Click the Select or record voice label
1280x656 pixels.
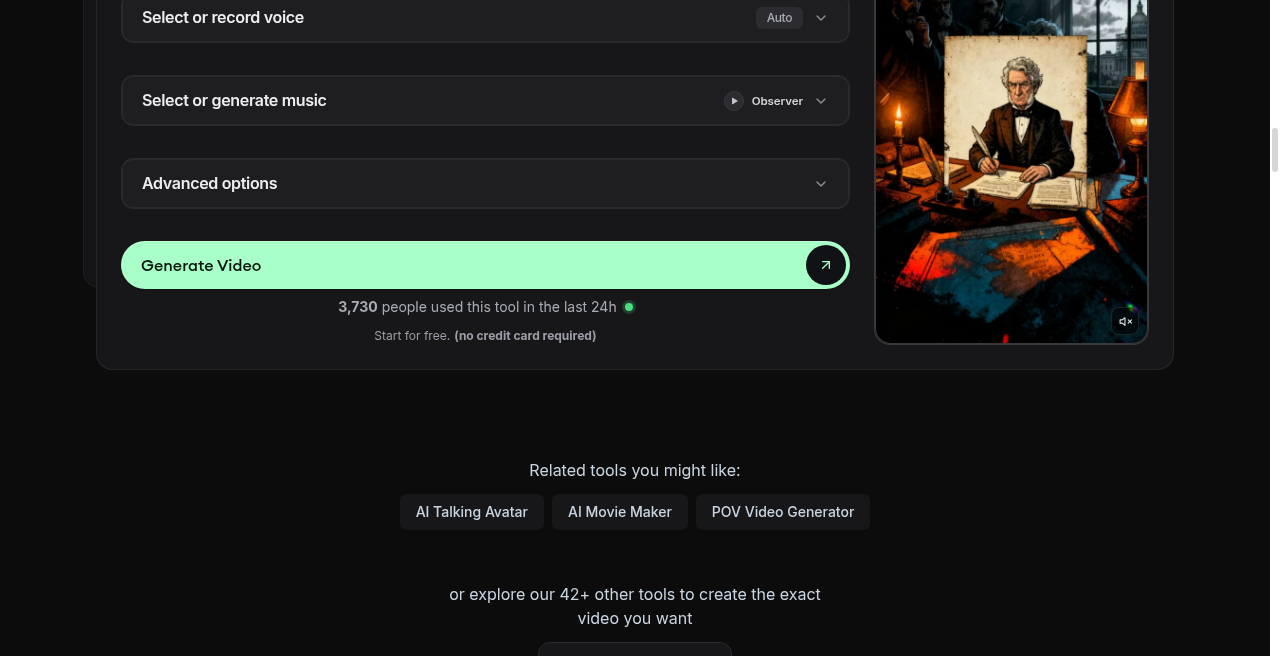[223, 18]
